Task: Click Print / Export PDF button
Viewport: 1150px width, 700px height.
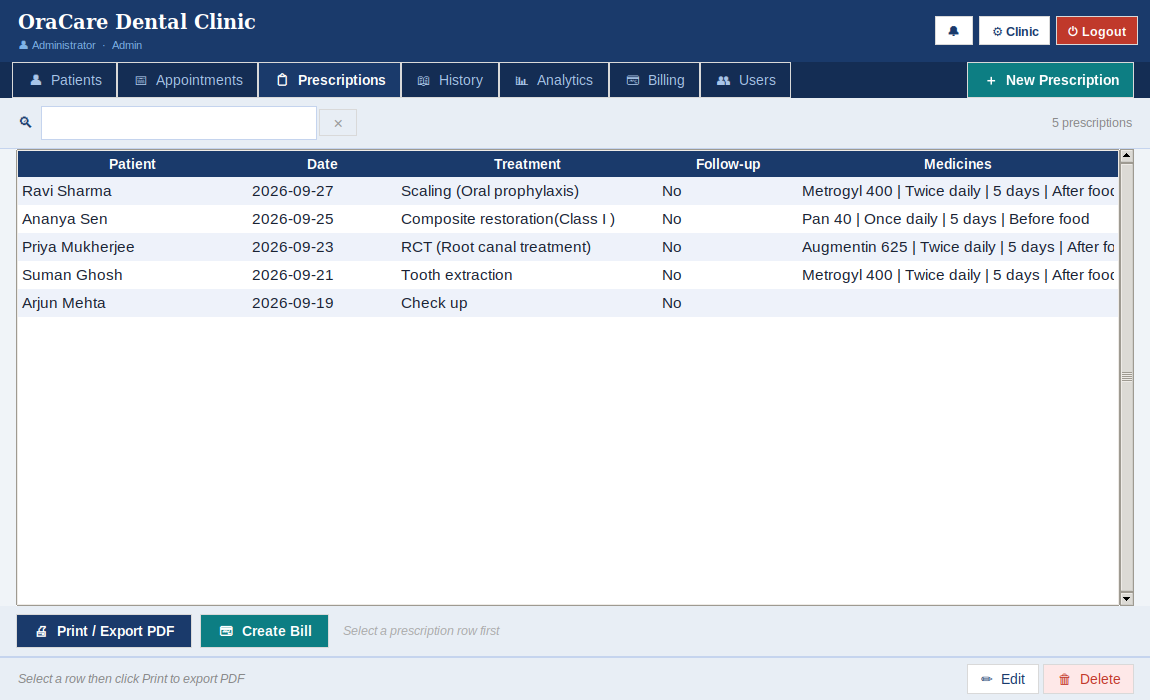Action: click(x=104, y=631)
